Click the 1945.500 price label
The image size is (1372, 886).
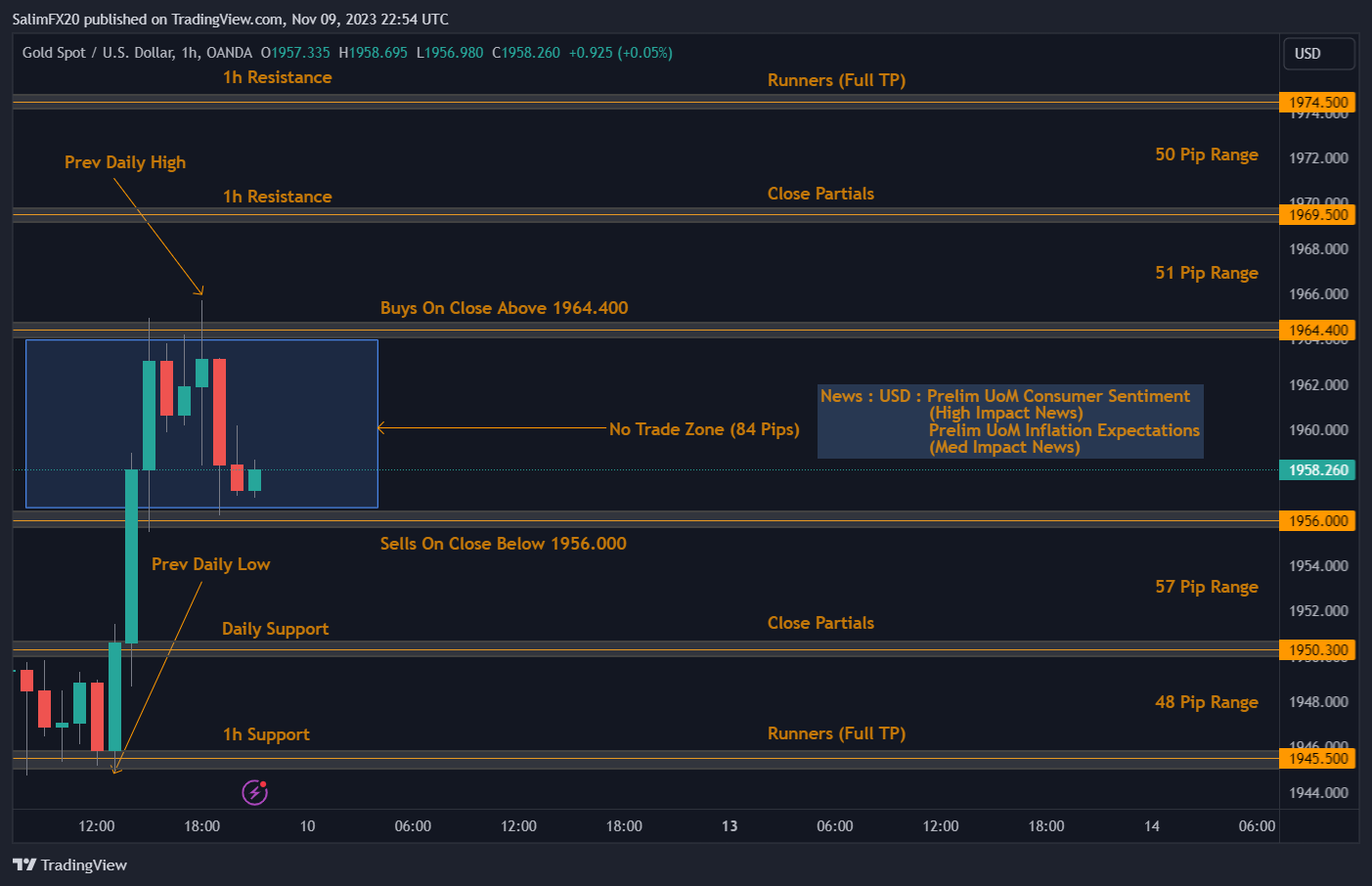1317,758
